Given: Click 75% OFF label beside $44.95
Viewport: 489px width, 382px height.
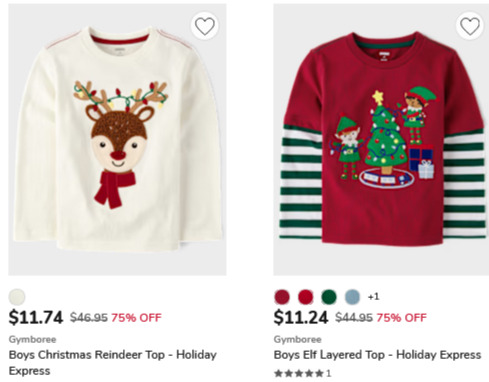Looking at the screenshot, I should click(x=401, y=318).
